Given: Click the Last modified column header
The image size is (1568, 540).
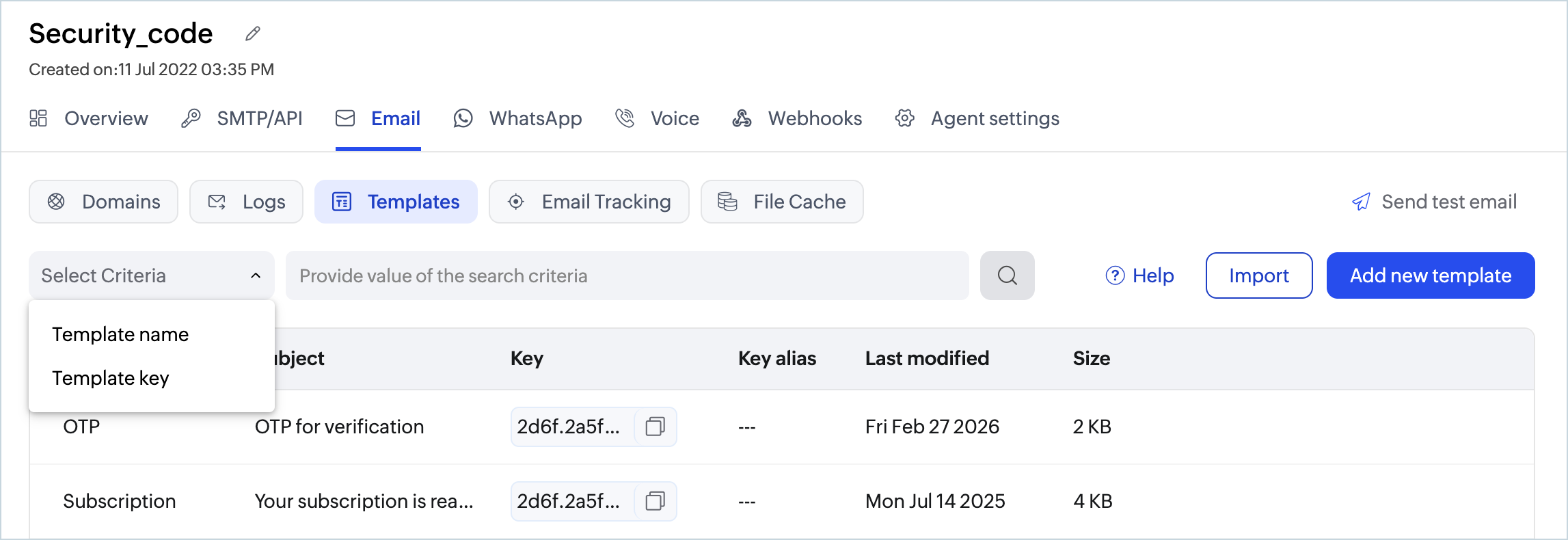Looking at the screenshot, I should (x=927, y=358).
